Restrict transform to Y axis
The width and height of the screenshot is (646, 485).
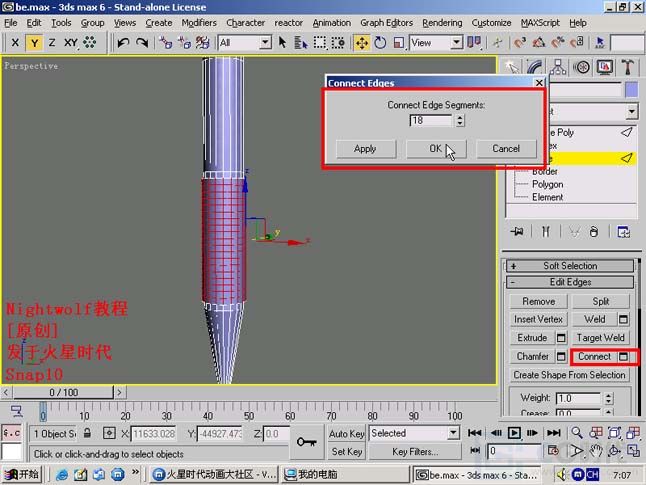[x=34, y=42]
